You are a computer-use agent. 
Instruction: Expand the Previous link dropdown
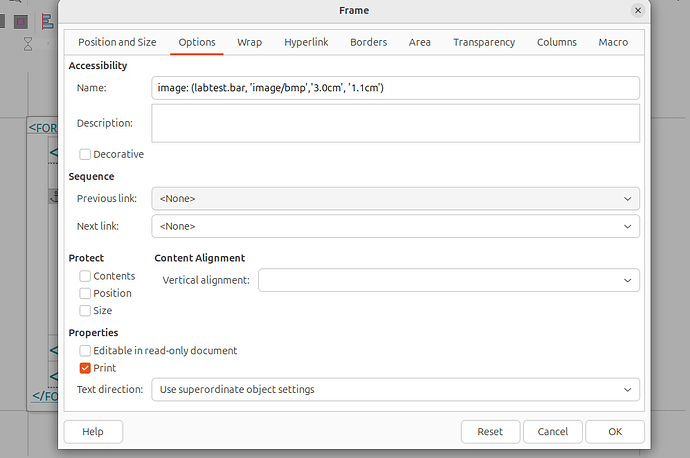coord(395,199)
